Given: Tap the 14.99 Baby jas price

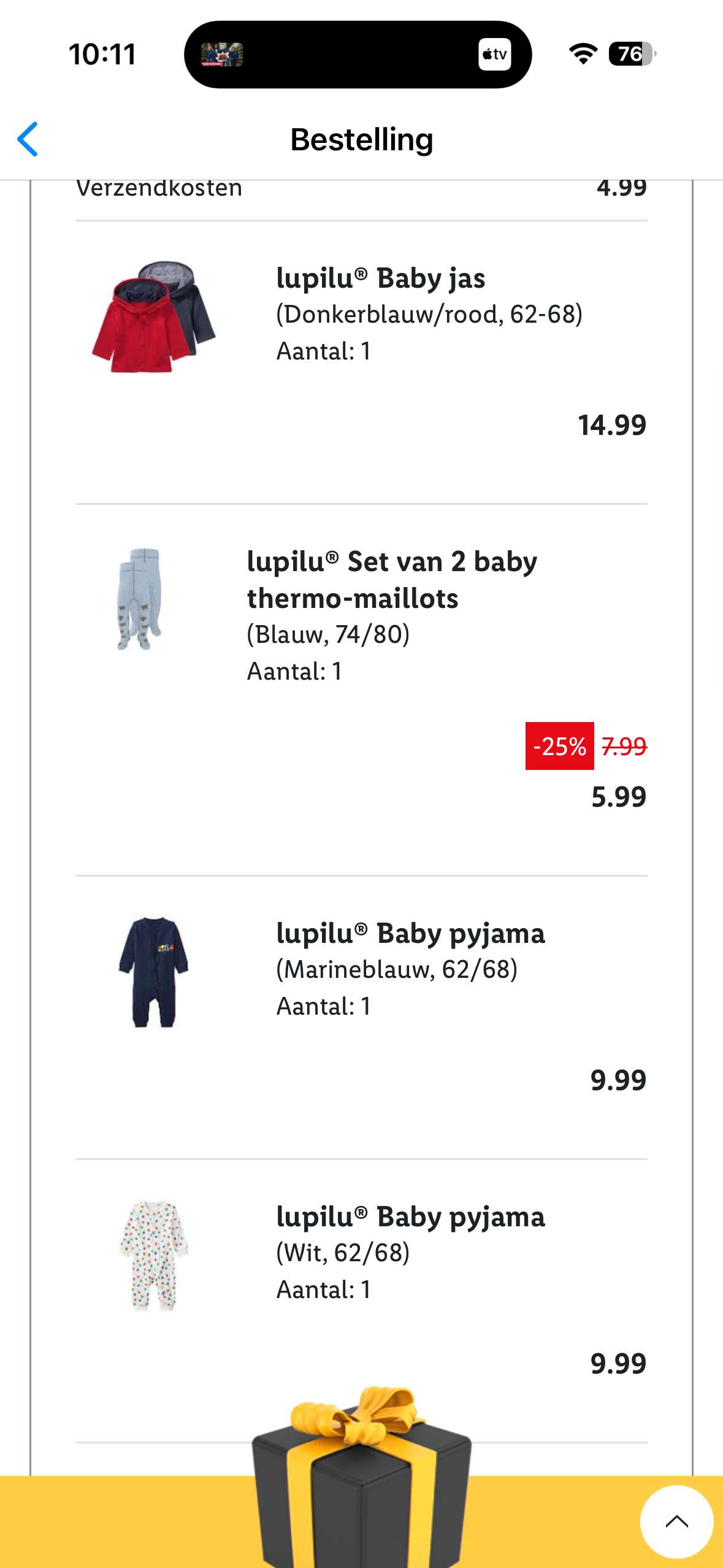Looking at the screenshot, I should click(x=612, y=425).
